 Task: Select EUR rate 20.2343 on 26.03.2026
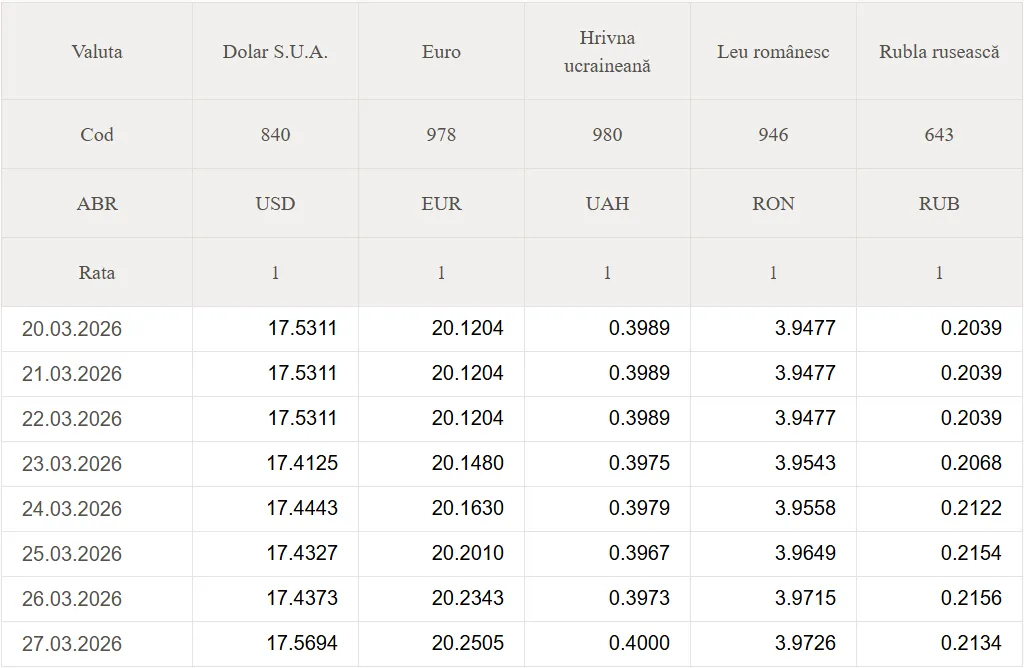tap(468, 599)
